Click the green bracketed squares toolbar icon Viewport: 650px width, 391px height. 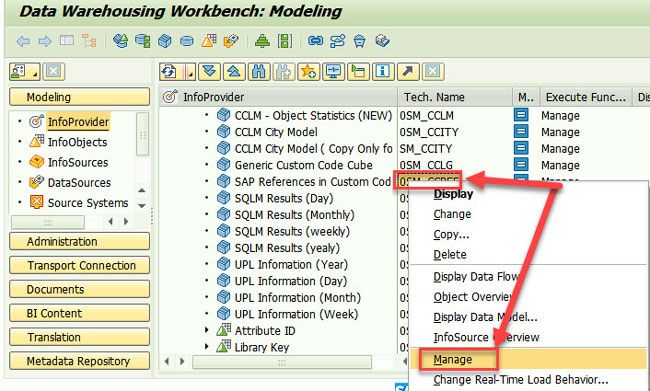point(285,41)
